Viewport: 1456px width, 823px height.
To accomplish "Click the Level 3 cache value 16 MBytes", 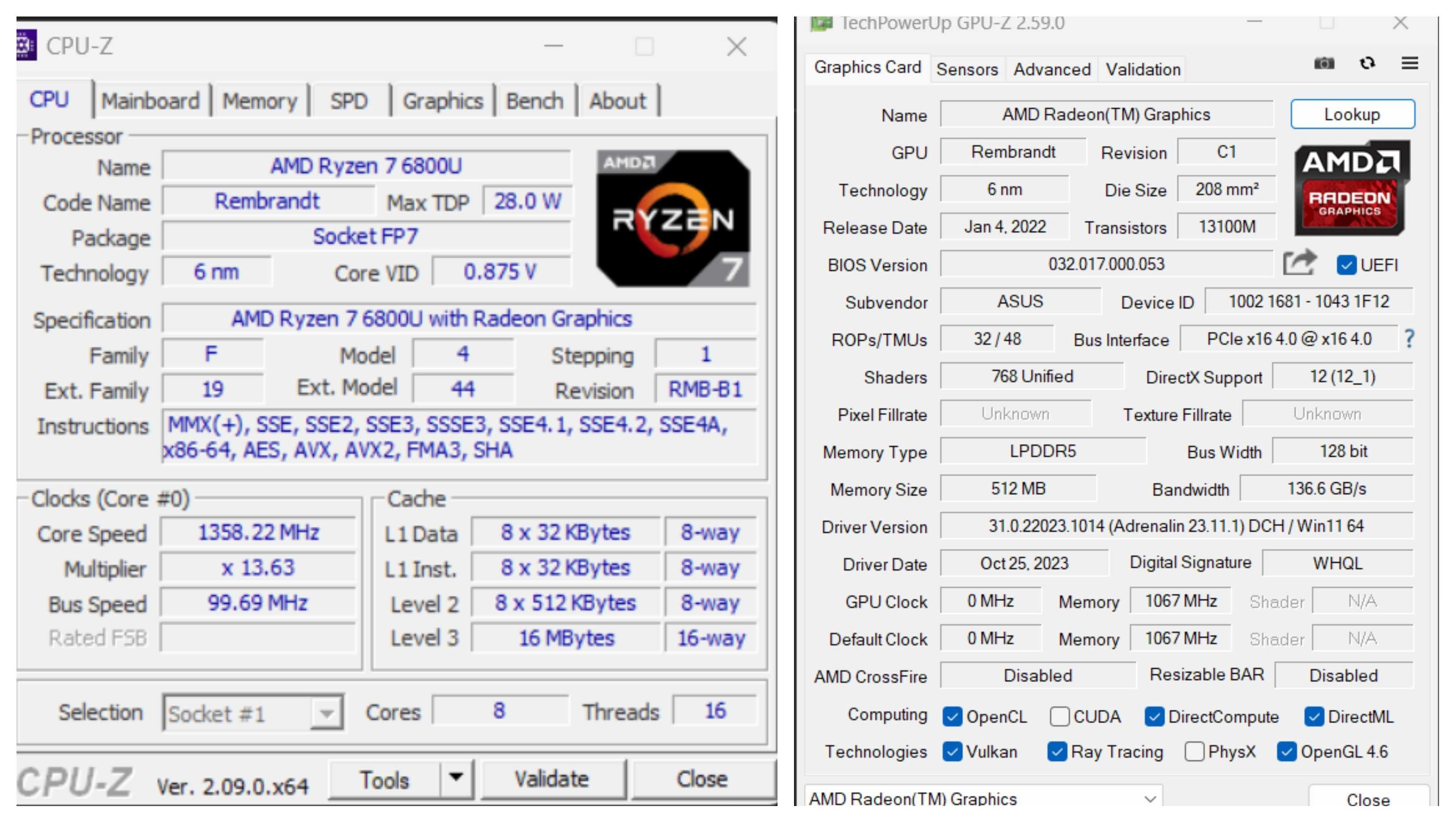I will click(566, 638).
